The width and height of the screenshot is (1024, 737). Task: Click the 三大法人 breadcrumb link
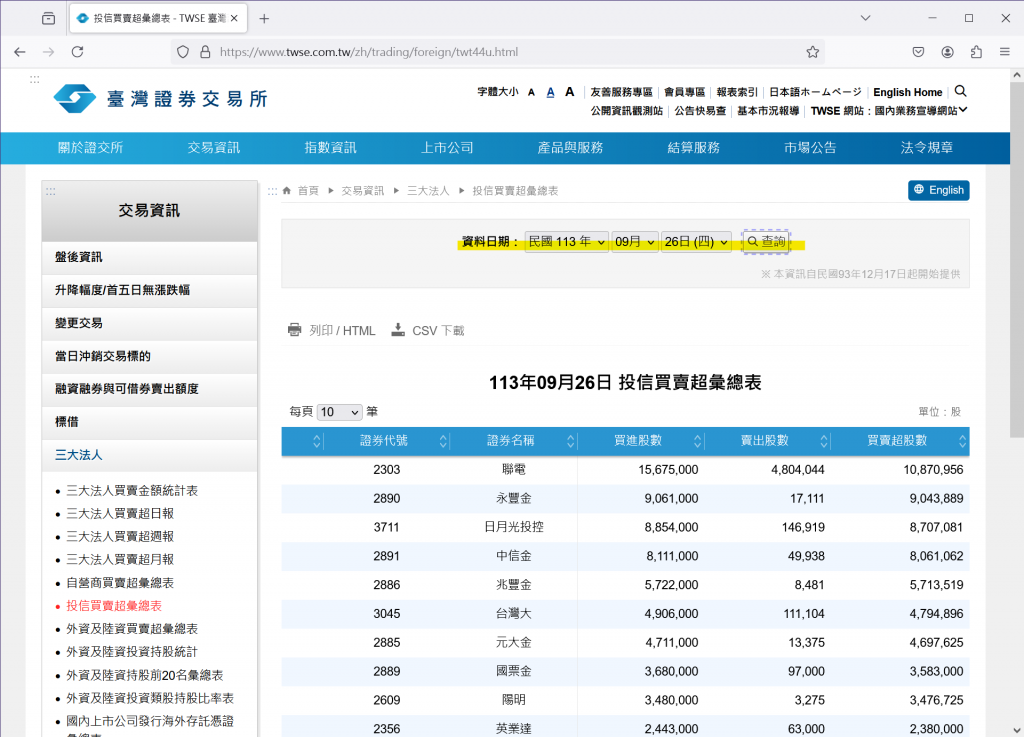428,191
